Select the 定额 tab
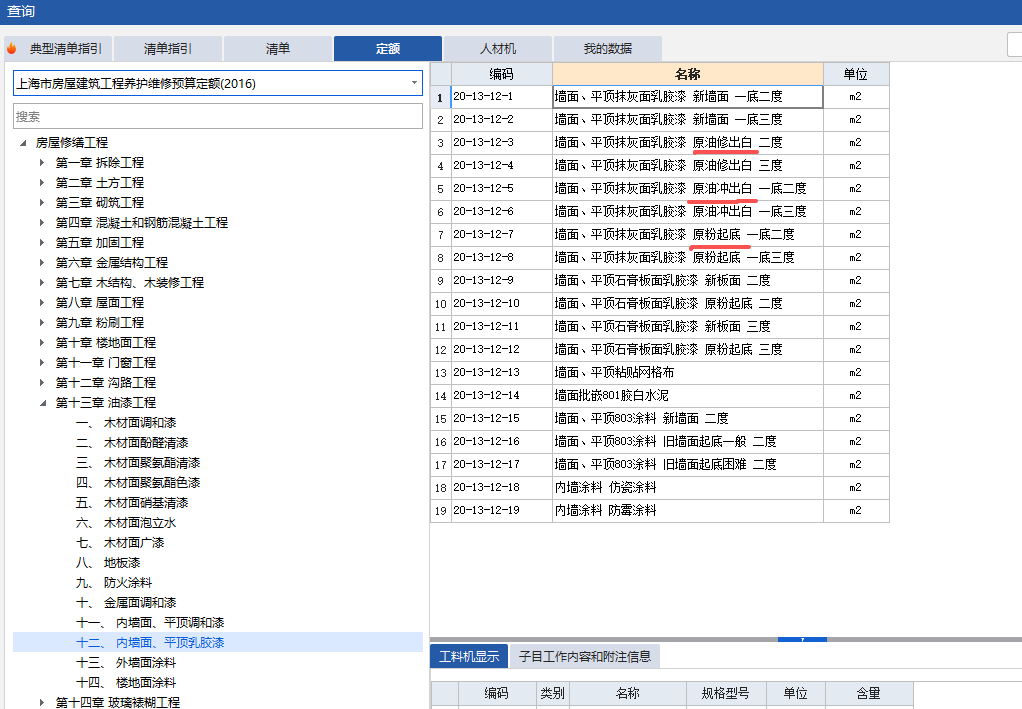Image resolution: width=1022 pixels, height=709 pixels. tap(388, 49)
